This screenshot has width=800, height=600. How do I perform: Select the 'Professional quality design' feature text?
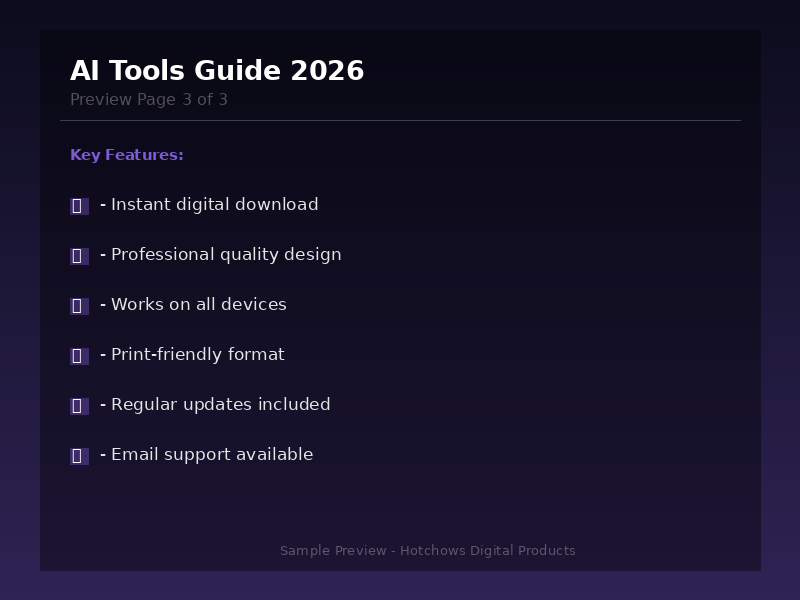coord(226,255)
